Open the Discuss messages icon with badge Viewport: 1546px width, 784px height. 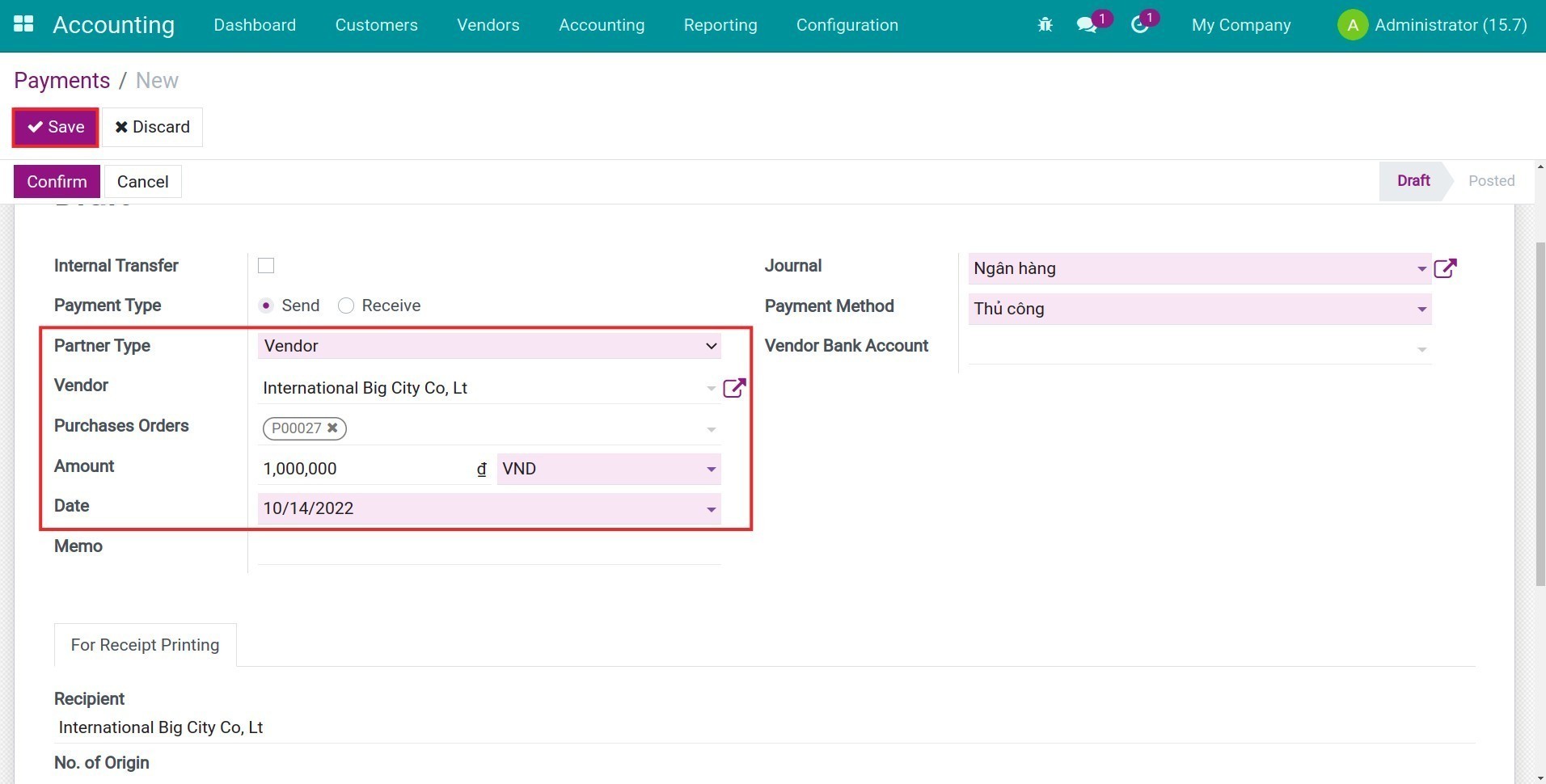pyautogui.click(x=1087, y=25)
